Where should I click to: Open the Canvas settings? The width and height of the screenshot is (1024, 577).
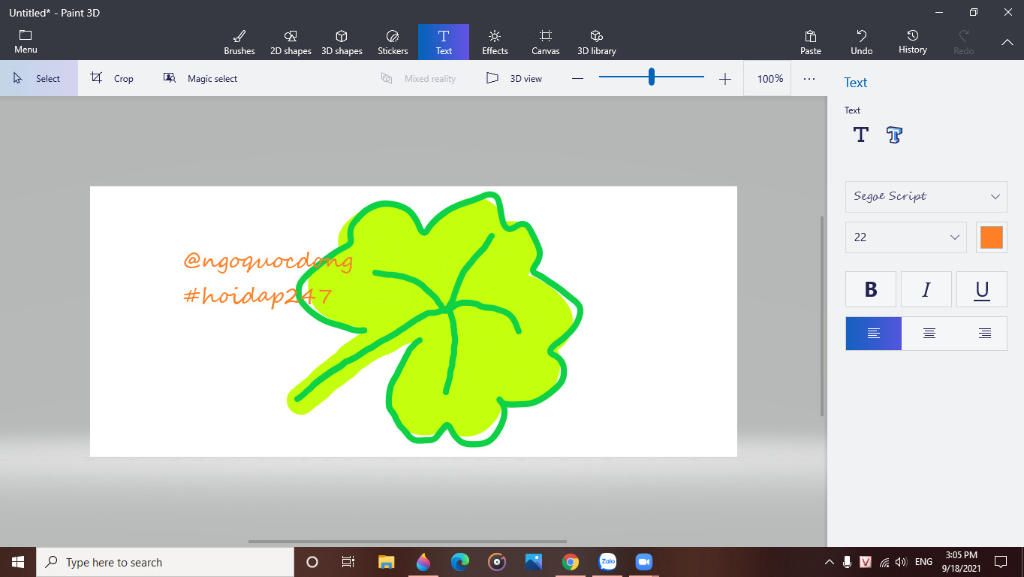(545, 42)
